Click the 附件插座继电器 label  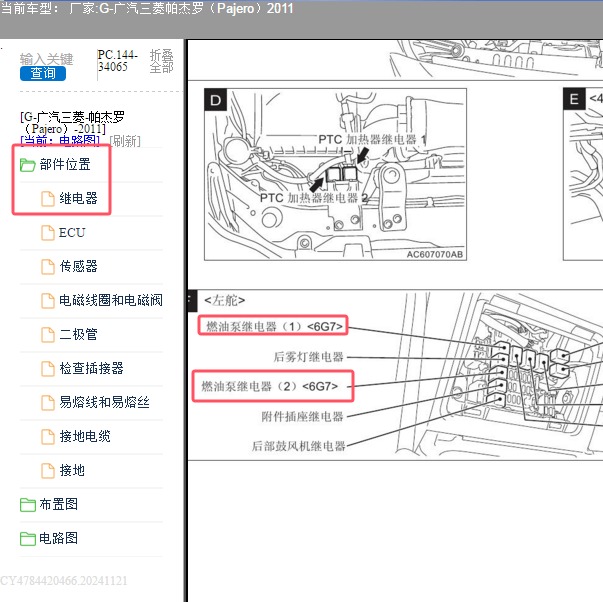coord(302,416)
